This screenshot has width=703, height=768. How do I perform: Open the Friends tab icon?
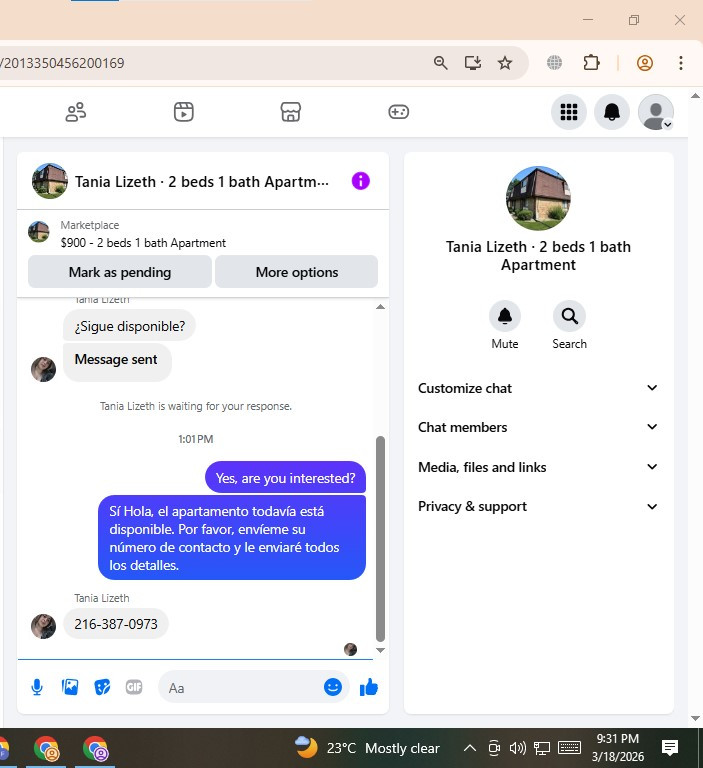click(76, 112)
